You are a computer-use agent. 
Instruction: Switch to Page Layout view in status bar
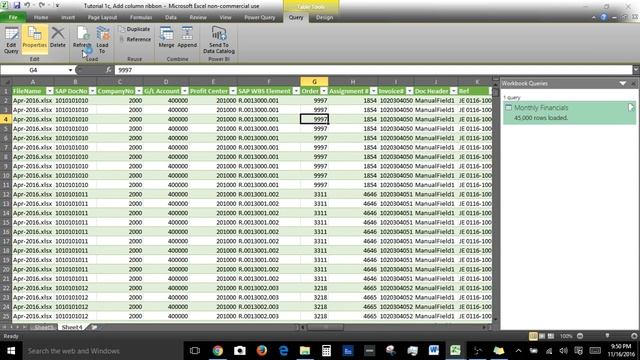[542, 336]
